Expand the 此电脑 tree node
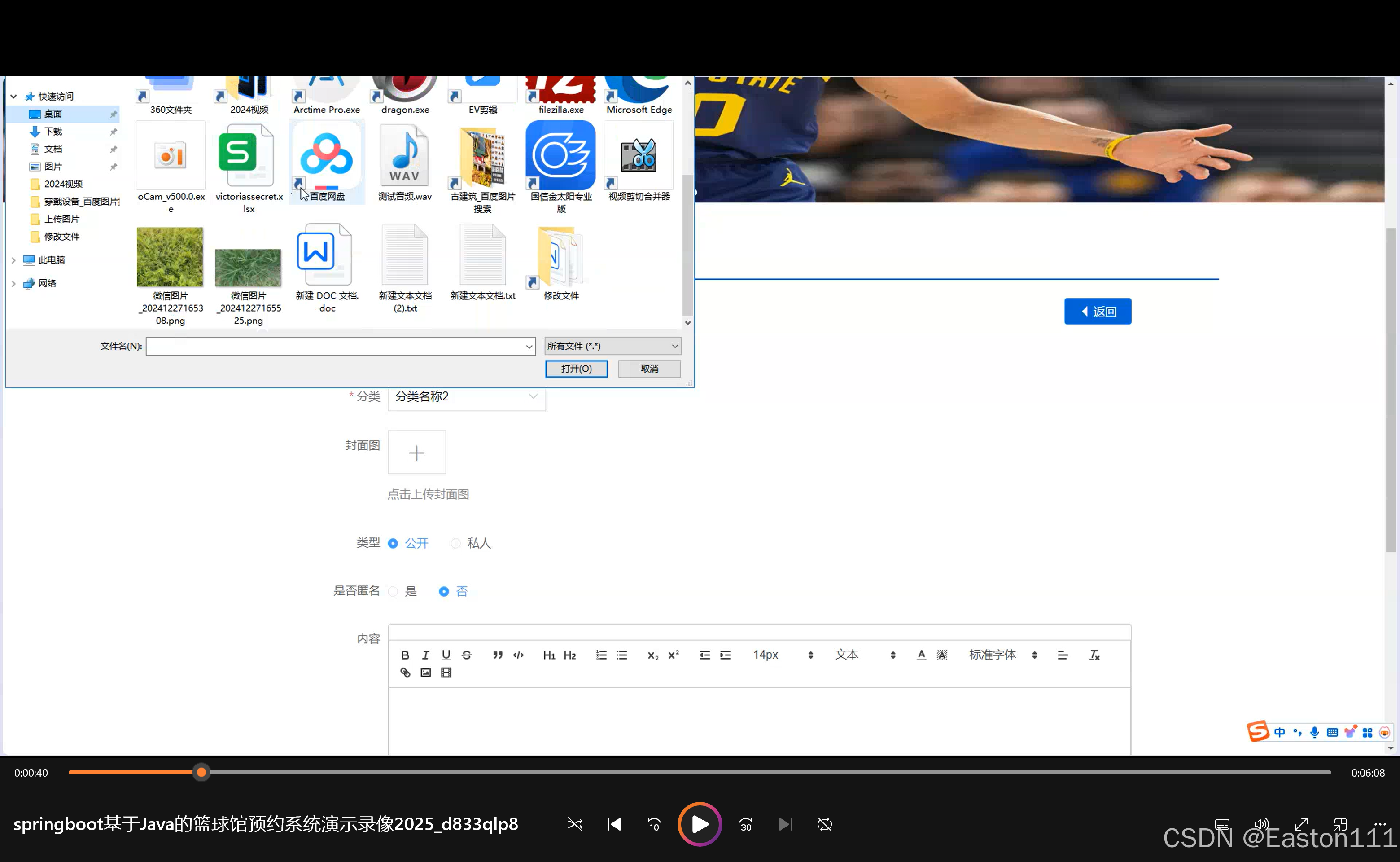The image size is (1400, 862). (13, 260)
